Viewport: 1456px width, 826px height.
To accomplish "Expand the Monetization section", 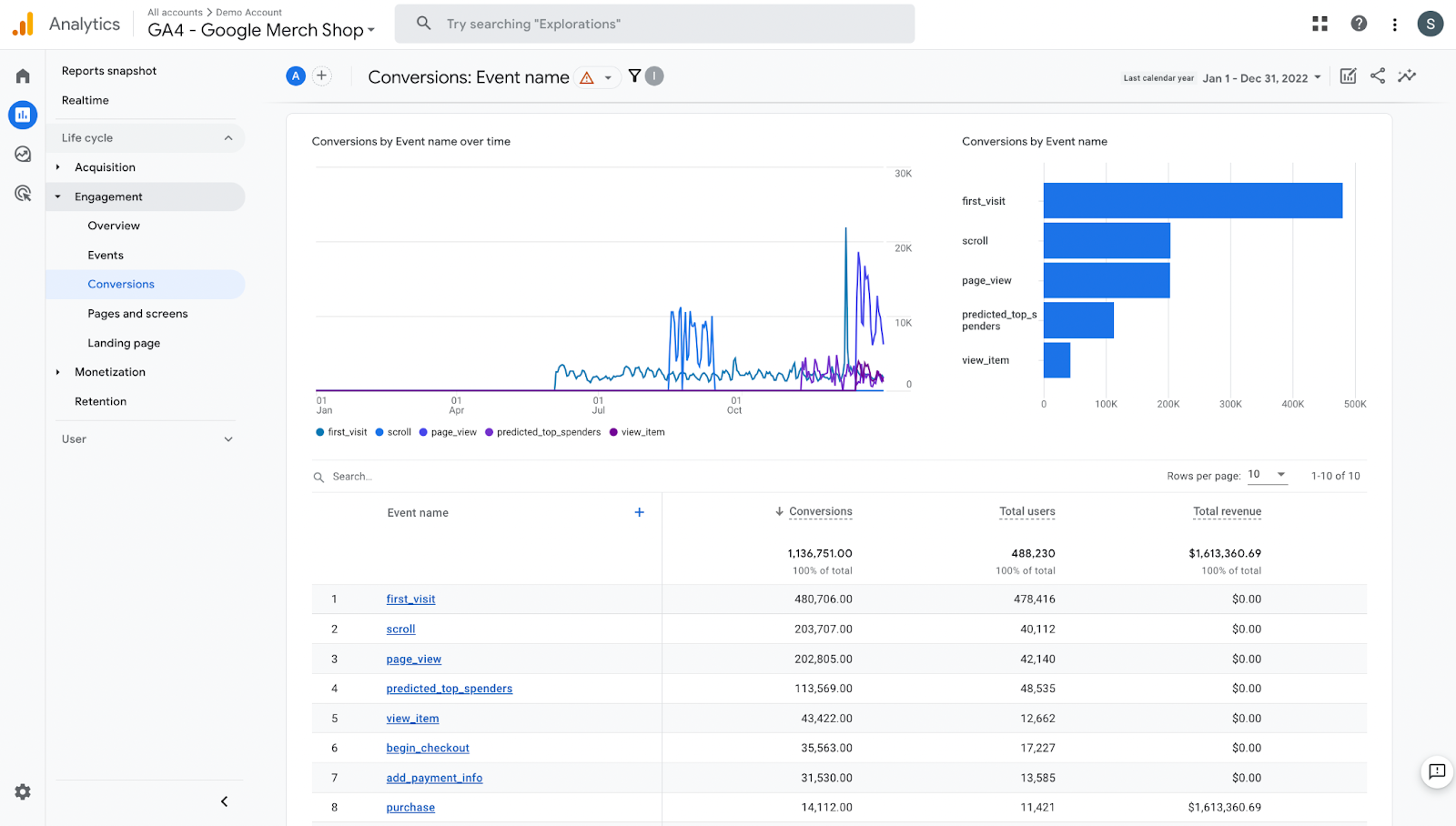I will coord(110,372).
